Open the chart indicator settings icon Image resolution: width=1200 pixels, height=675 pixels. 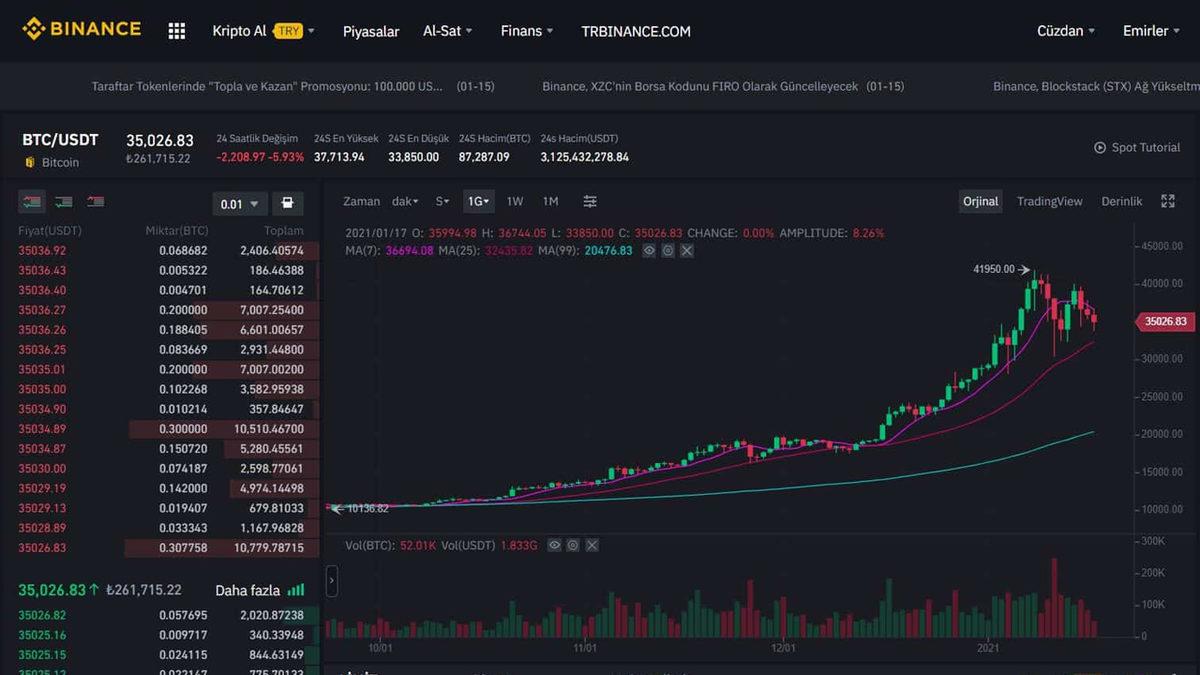click(x=590, y=201)
